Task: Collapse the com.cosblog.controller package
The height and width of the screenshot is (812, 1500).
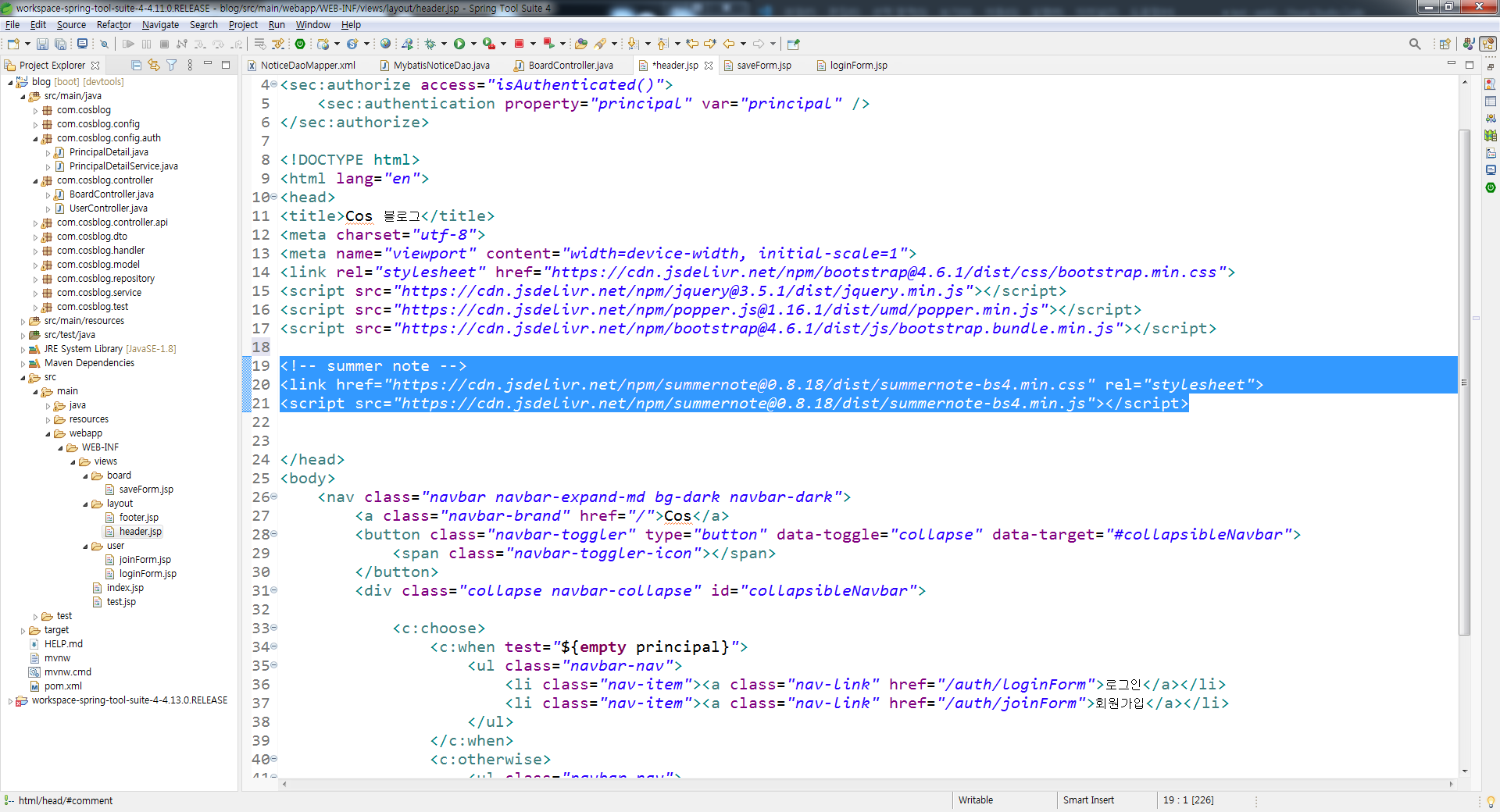Action: [35, 180]
